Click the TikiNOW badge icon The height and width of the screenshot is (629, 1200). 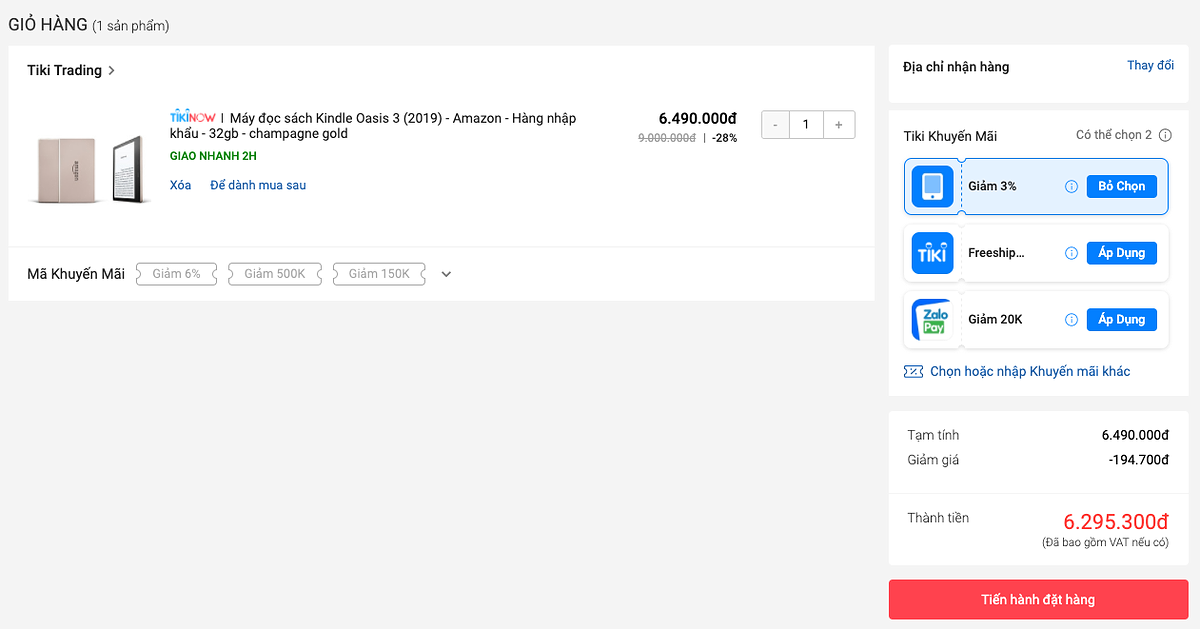pos(193,117)
